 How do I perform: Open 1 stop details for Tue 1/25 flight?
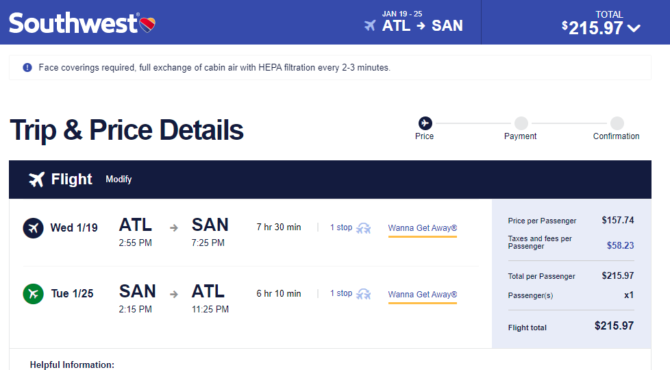pos(341,294)
